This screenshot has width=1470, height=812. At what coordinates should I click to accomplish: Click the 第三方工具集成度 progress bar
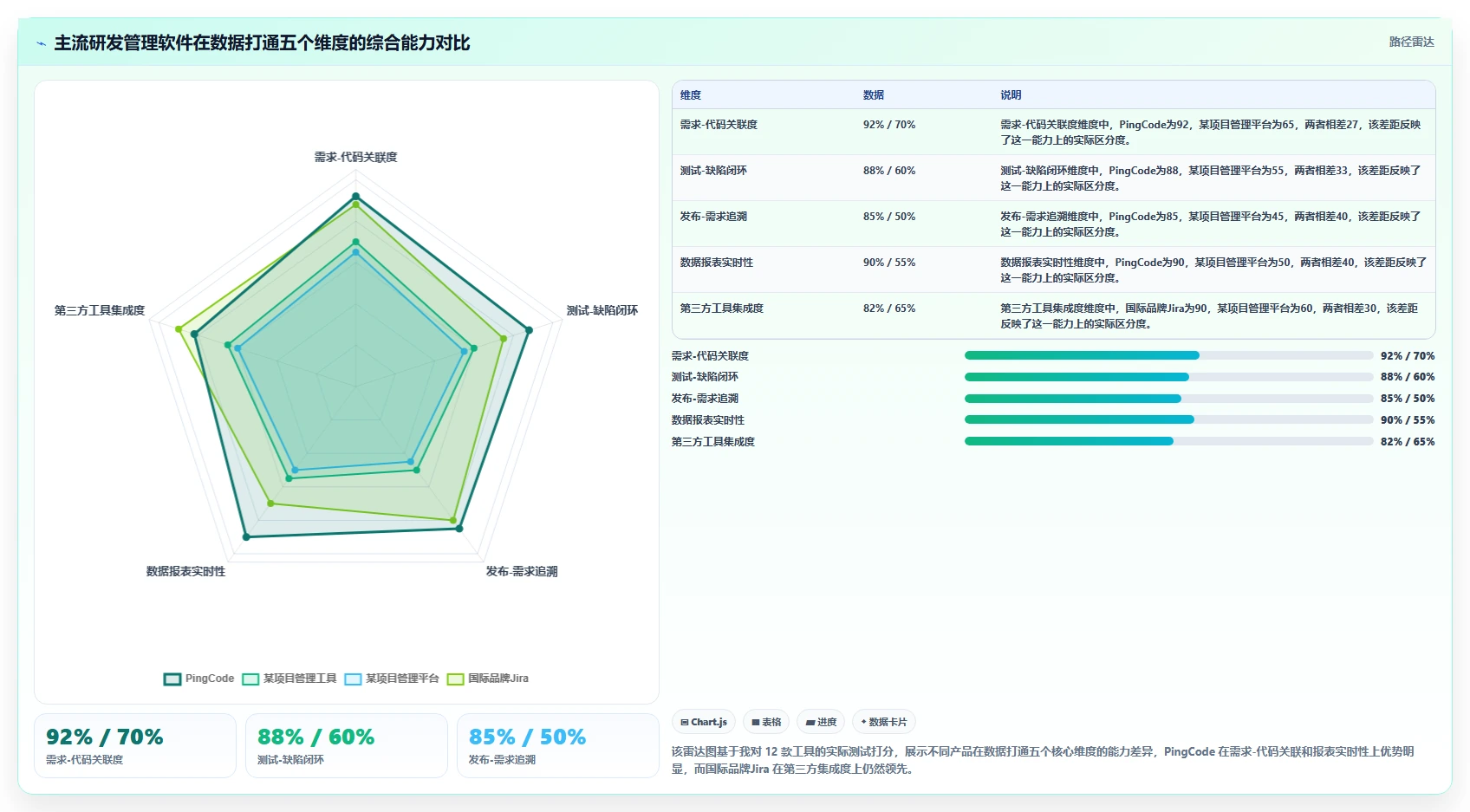point(1168,441)
